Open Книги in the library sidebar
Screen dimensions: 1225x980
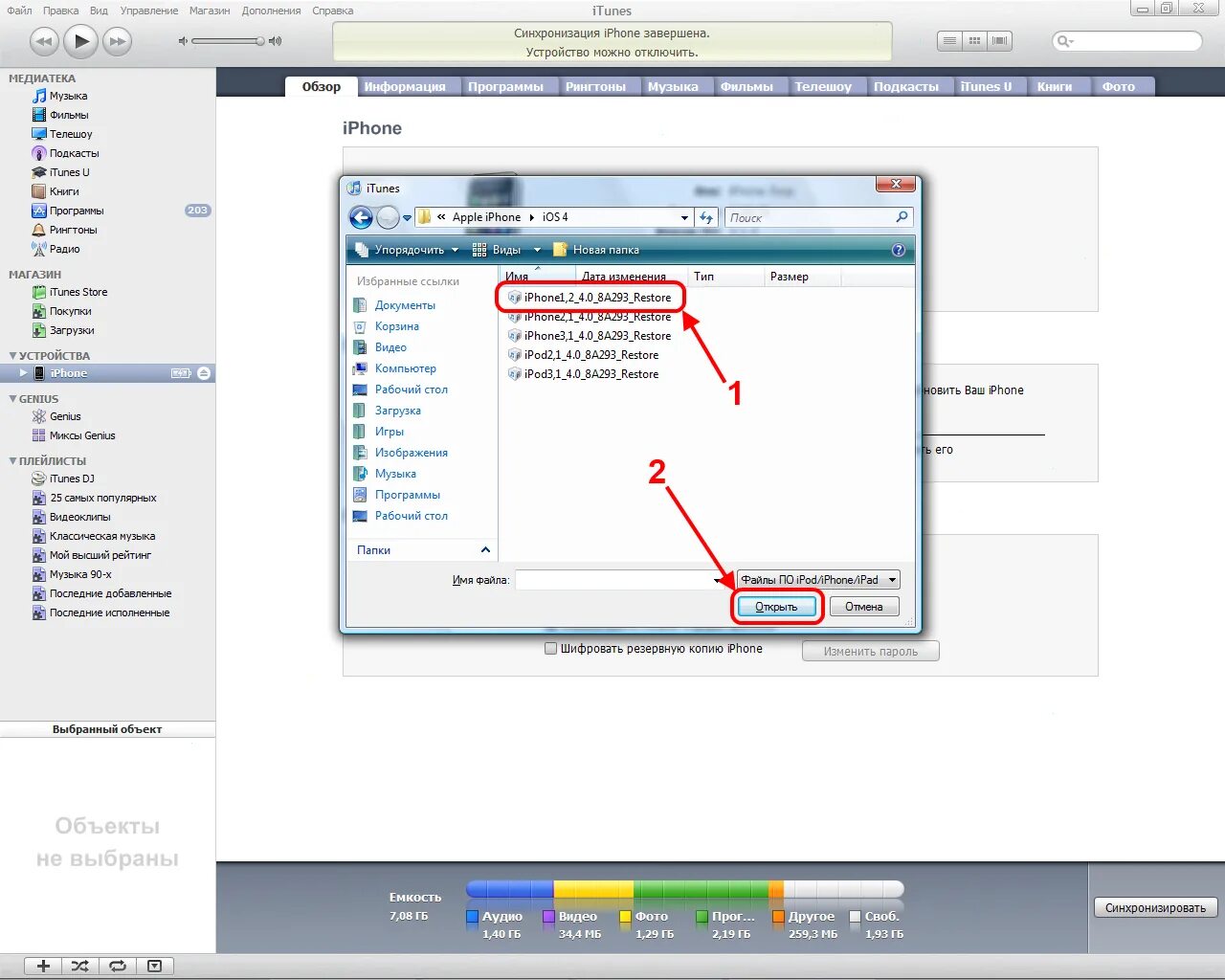tap(64, 191)
